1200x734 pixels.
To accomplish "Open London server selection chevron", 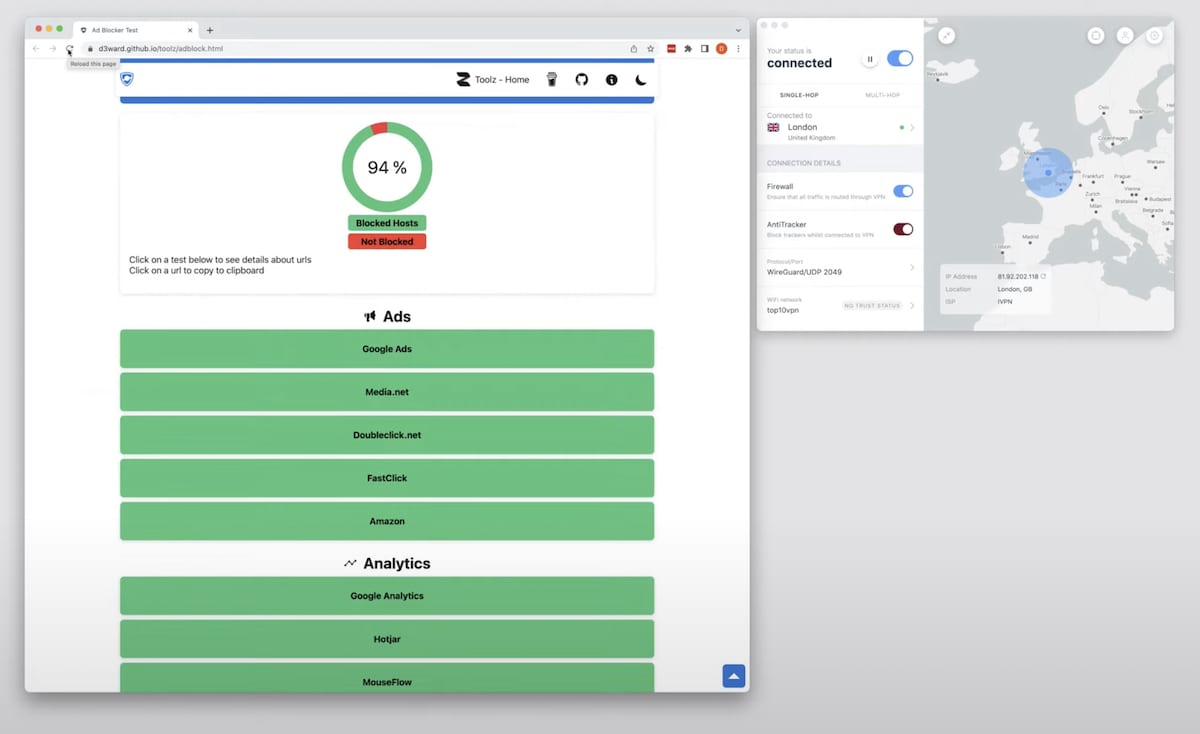I will [912, 128].
